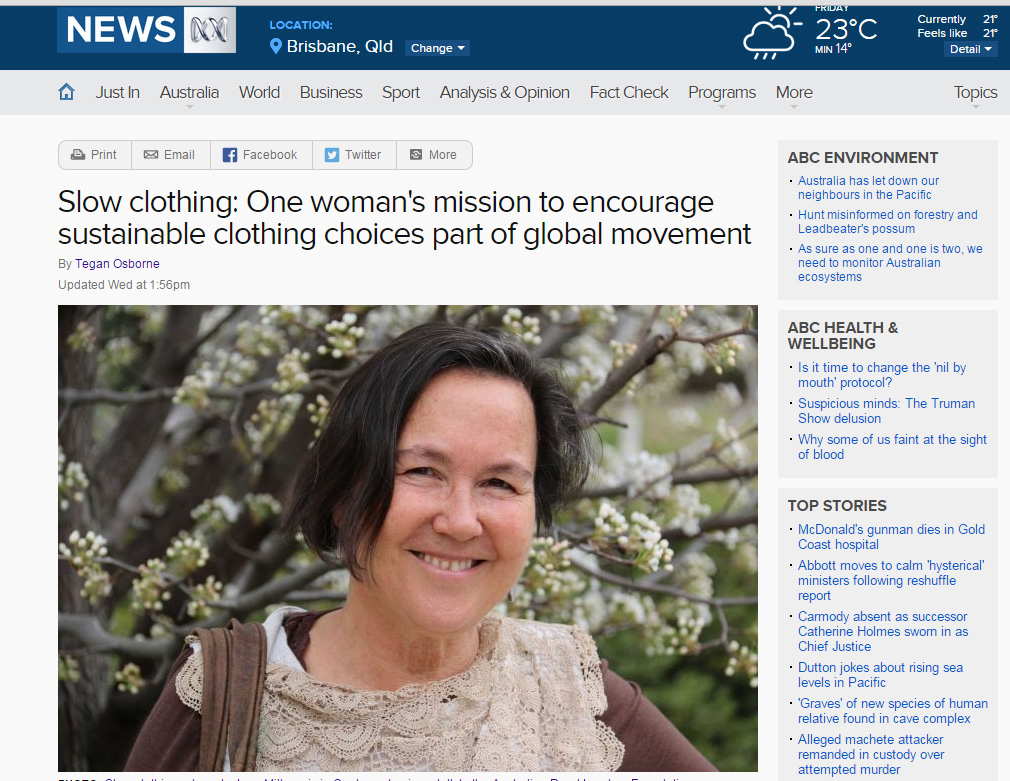The width and height of the screenshot is (1010, 781).
Task: Expand the Topics menu
Action: point(975,93)
